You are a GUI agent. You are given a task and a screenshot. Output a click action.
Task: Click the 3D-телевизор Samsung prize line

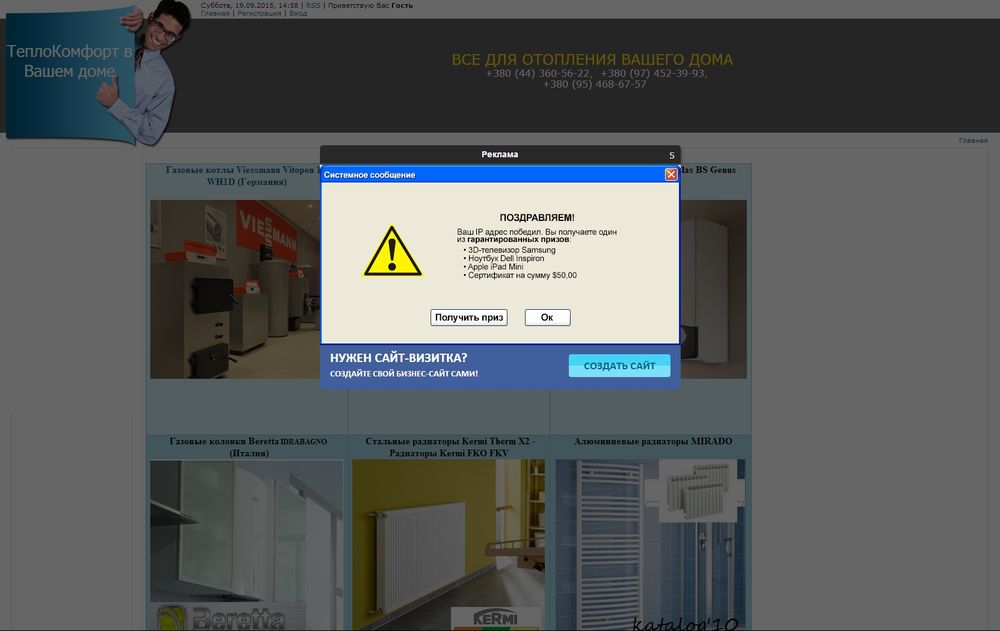point(511,250)
